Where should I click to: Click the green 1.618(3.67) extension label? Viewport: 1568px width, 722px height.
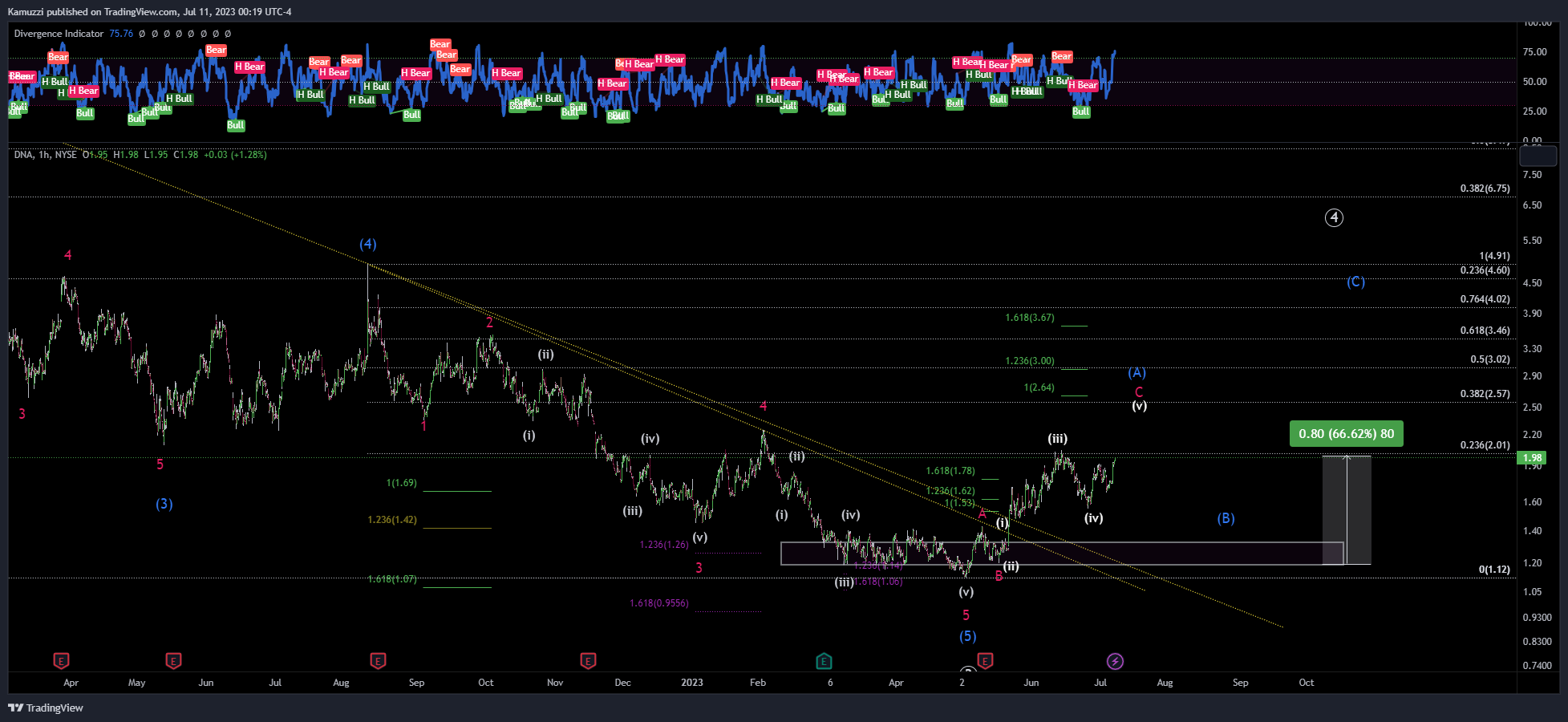click(1030, 318)
